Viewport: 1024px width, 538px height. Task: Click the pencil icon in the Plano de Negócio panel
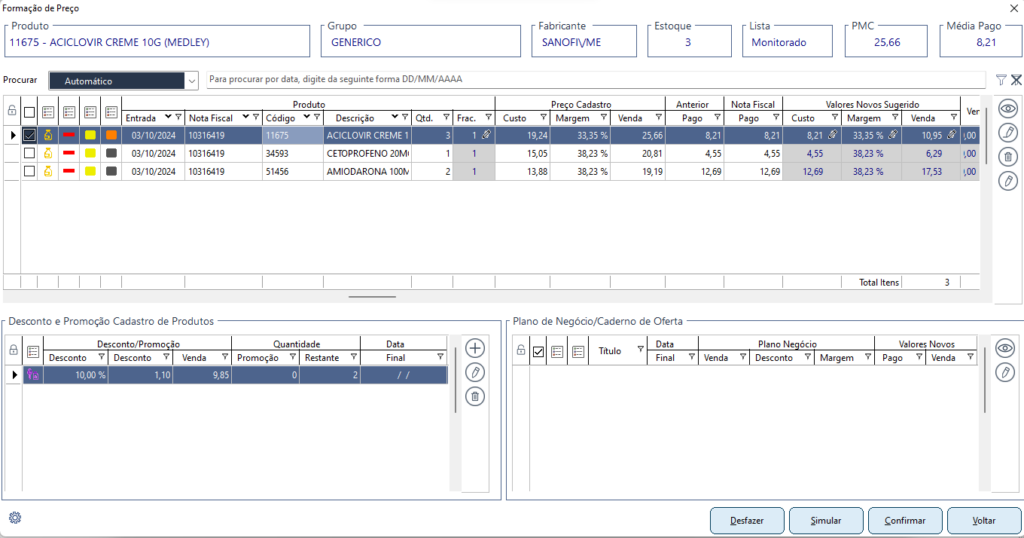coord(1005,373)
